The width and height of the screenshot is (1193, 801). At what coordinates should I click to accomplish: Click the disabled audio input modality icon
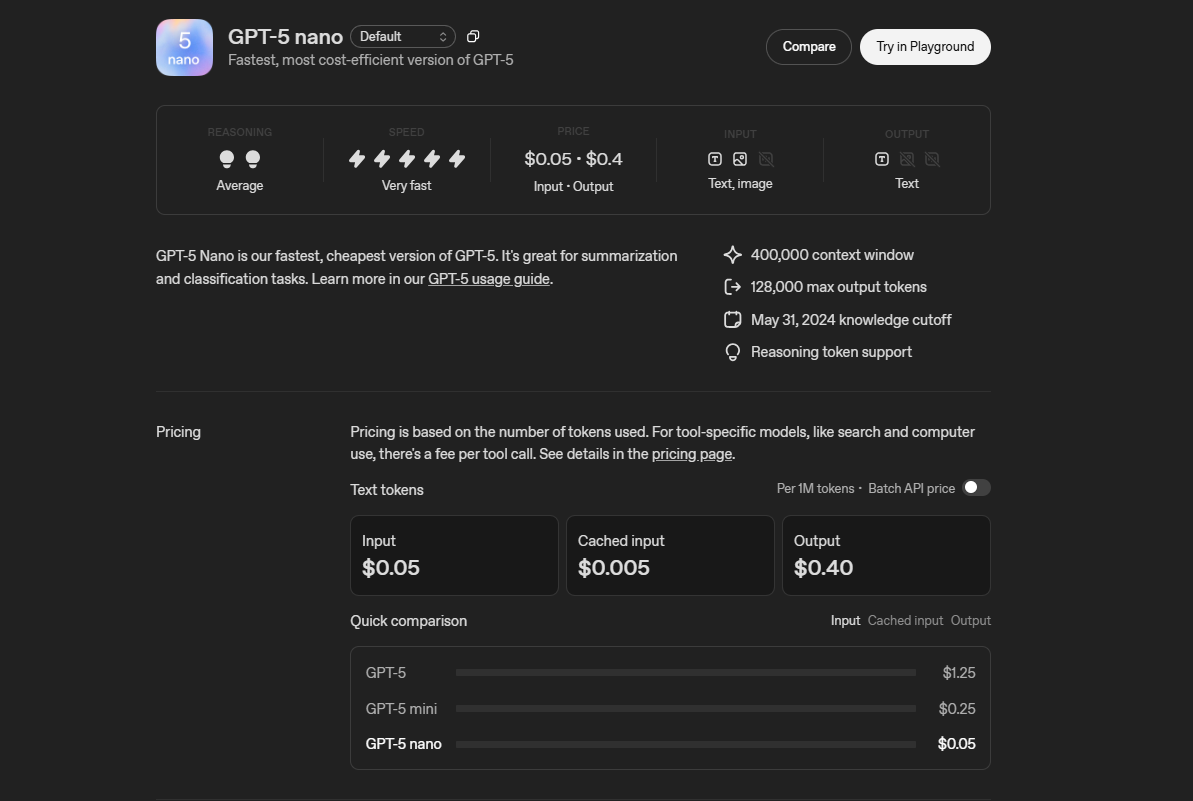click(x=766, y=159)
